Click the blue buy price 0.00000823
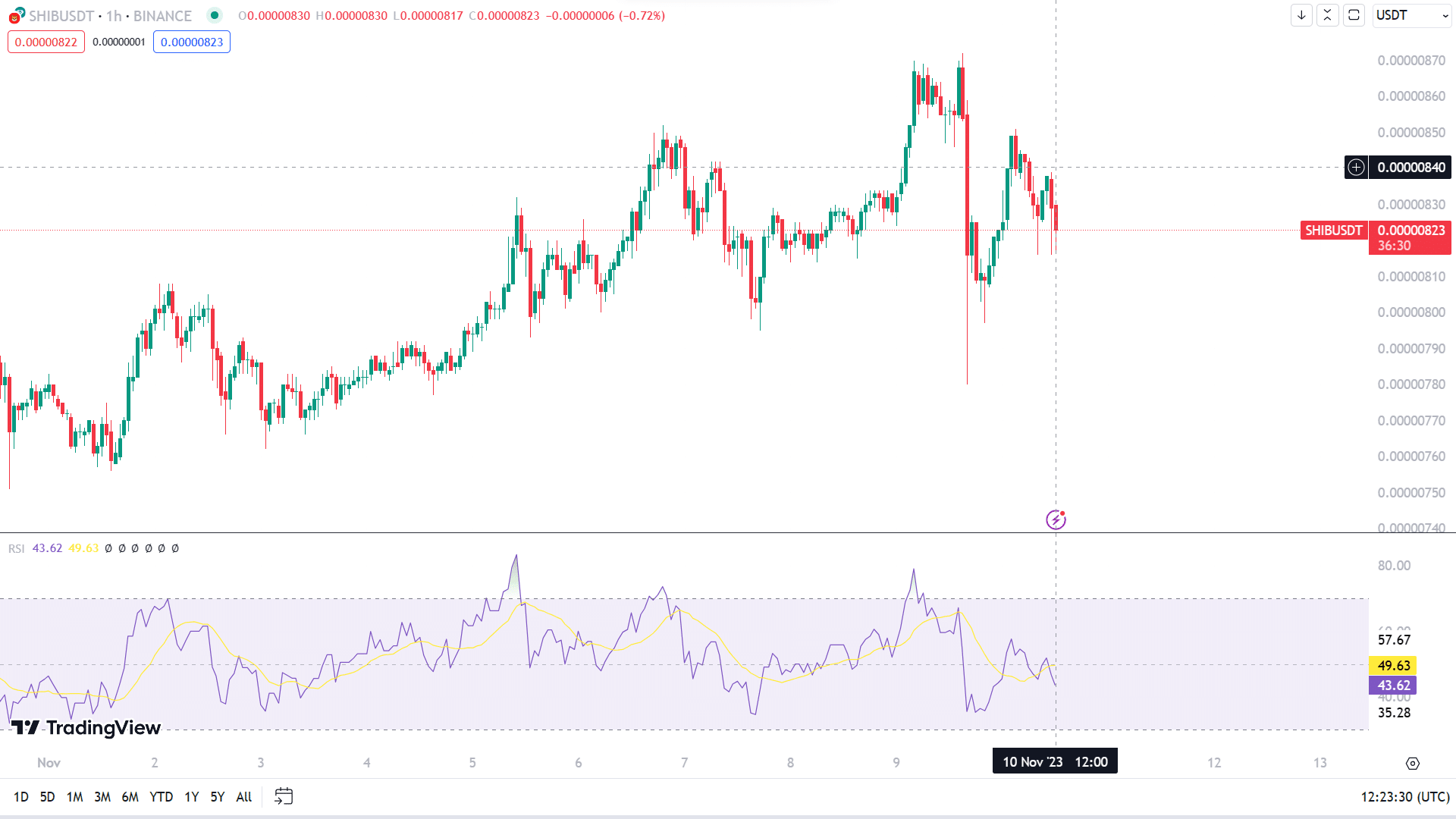The height and width of the screenshot is (819, 1456). (192, 42)
